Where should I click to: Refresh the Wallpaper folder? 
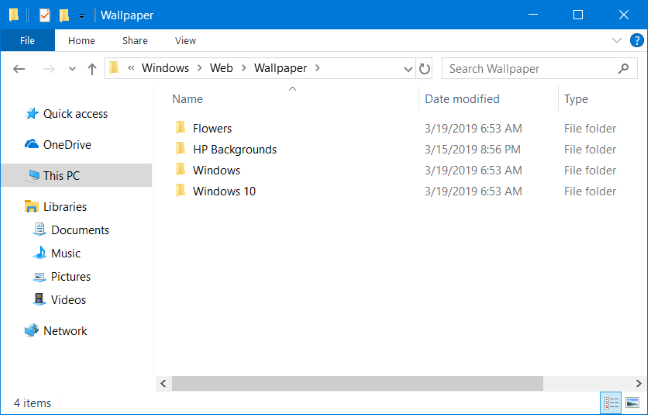pyautogui.click(x=424, y=69)
